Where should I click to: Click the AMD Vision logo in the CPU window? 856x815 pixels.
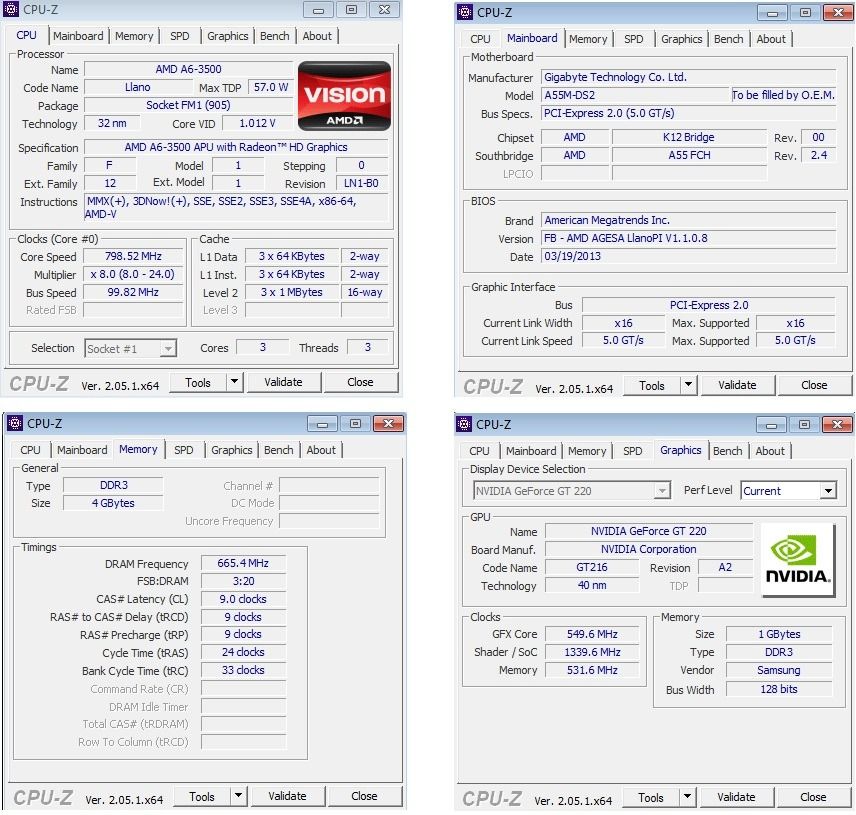344,96
